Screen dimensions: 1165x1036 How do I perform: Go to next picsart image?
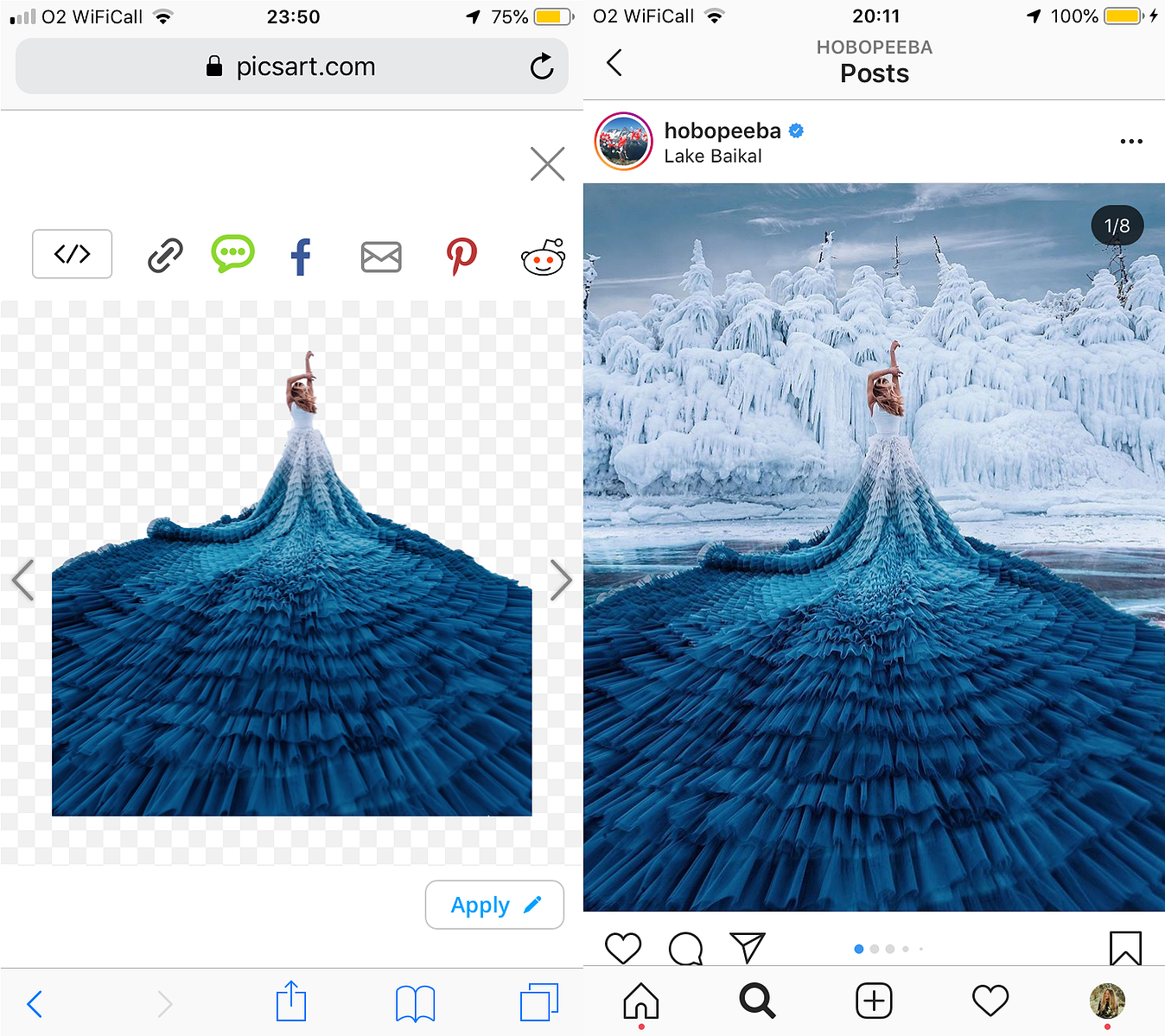pos(561,580)
